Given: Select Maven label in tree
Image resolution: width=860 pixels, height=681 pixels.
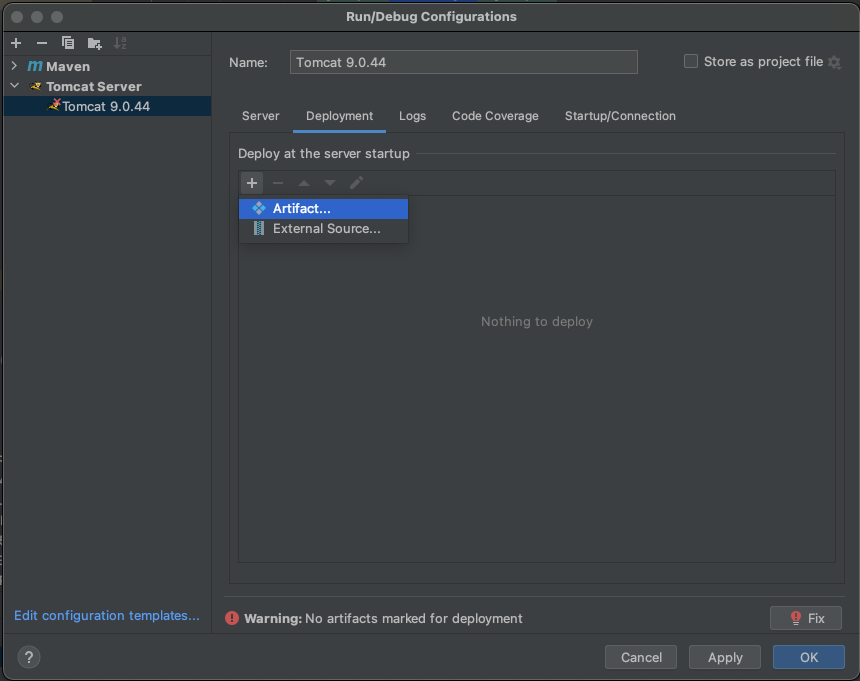Looking at the screenshot, I should pyautogui.click(x=68, y=66).
